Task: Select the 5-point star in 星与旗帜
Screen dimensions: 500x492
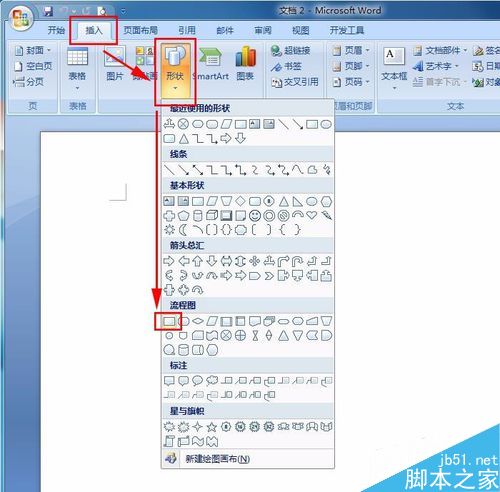Action: click(x=212, y=427)
